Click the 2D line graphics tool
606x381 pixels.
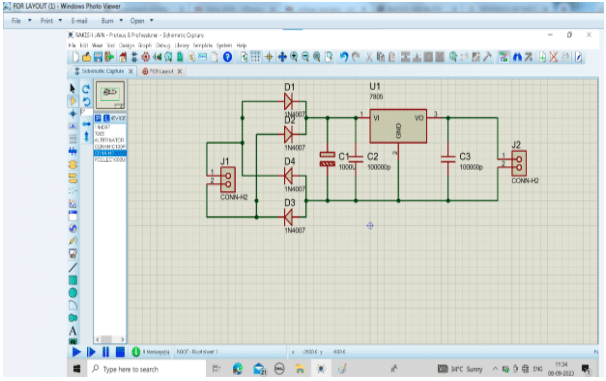click(73, 267)
